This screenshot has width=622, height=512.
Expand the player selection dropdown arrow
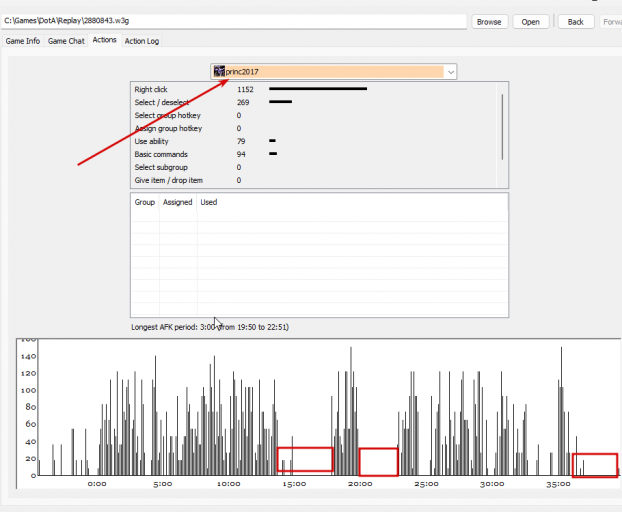pos(451,72)
